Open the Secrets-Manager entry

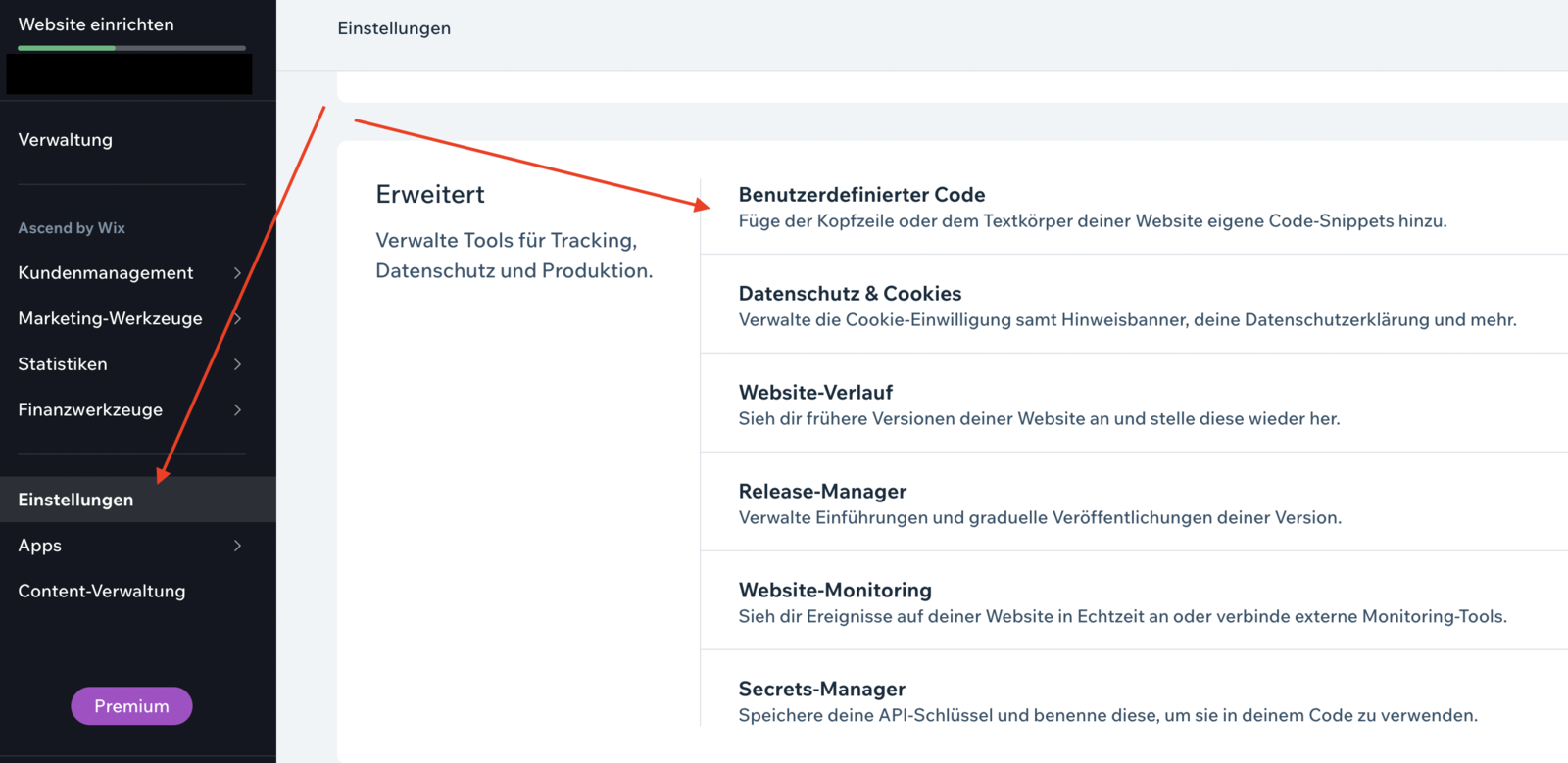tap(821, 690)
